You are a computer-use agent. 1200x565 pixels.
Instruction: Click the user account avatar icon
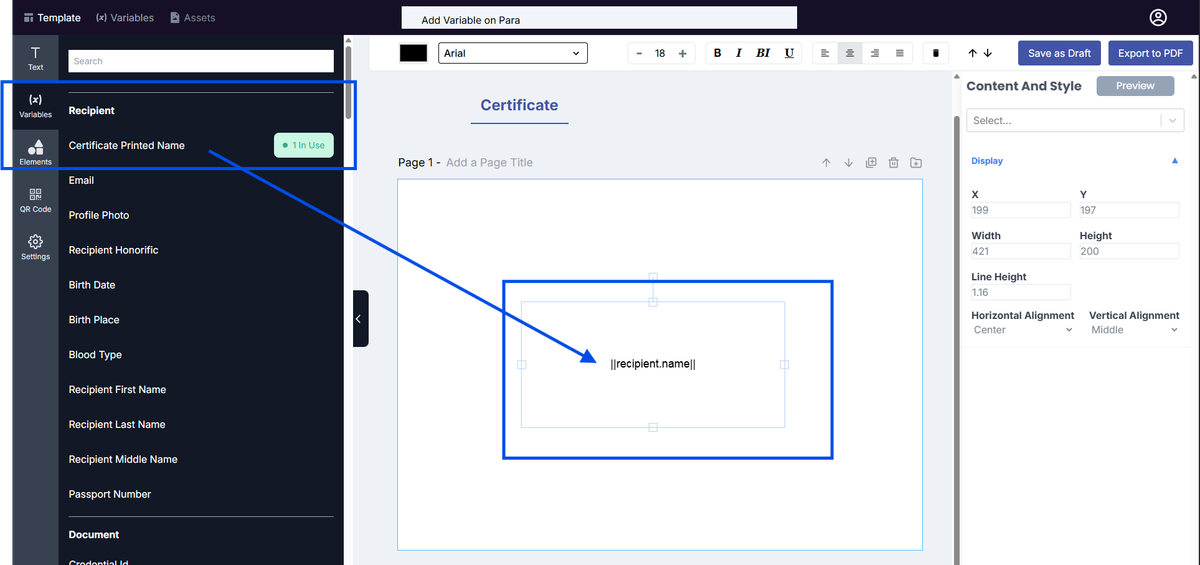pyautogui.click(x=1158, y=17)
